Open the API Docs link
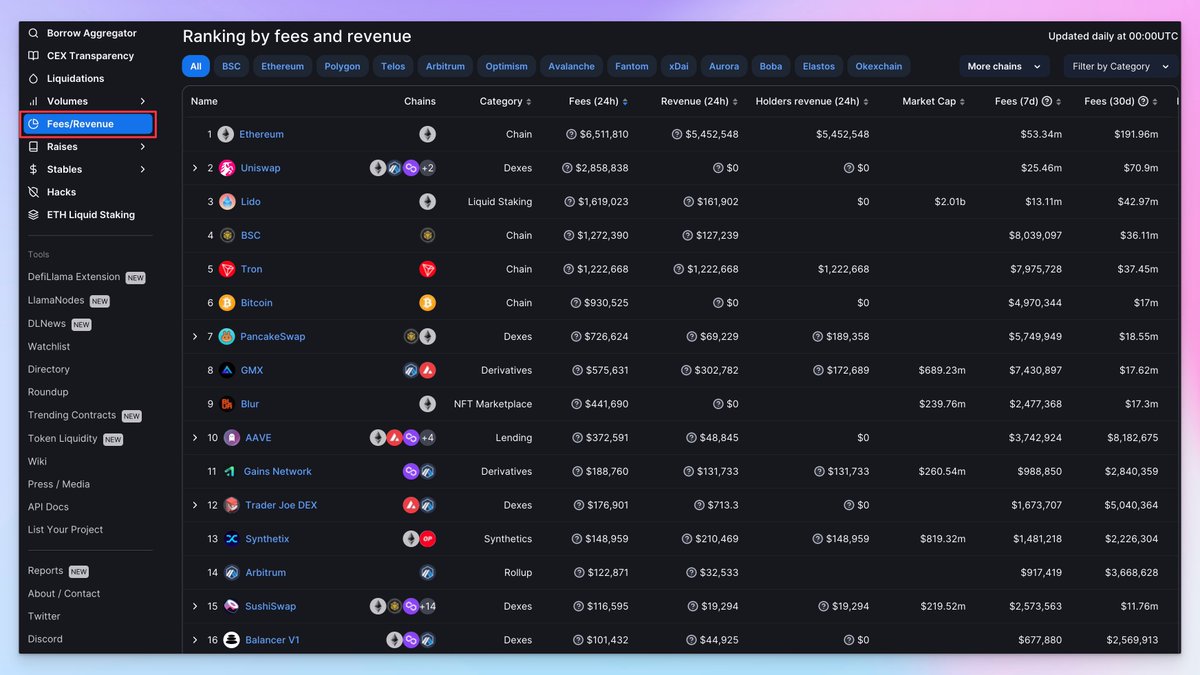 click(48, 507)
